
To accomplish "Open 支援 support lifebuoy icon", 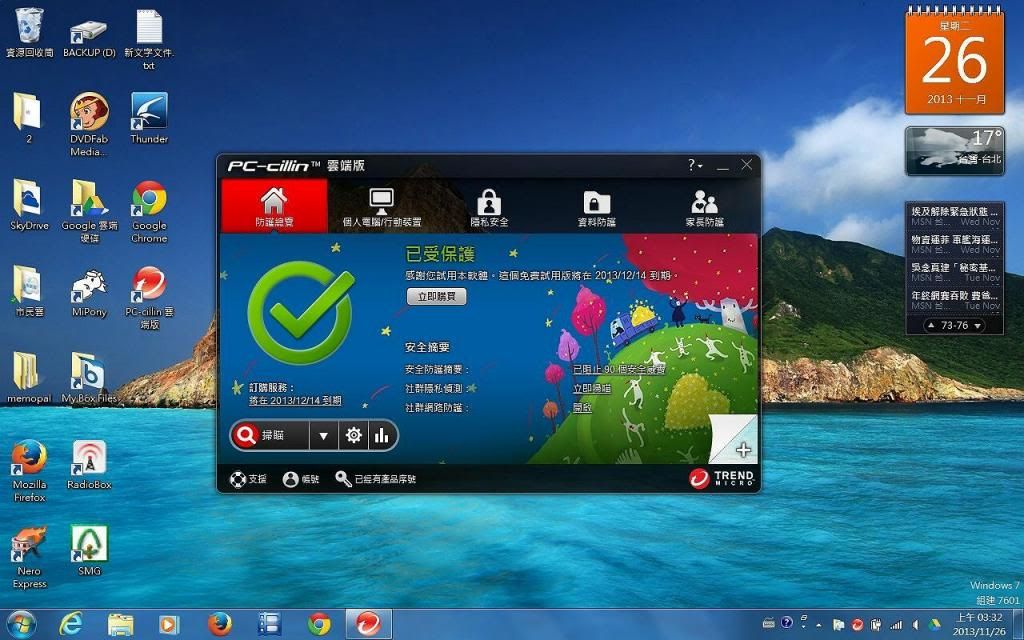I will pyautogui.click(x=238, y=479).
